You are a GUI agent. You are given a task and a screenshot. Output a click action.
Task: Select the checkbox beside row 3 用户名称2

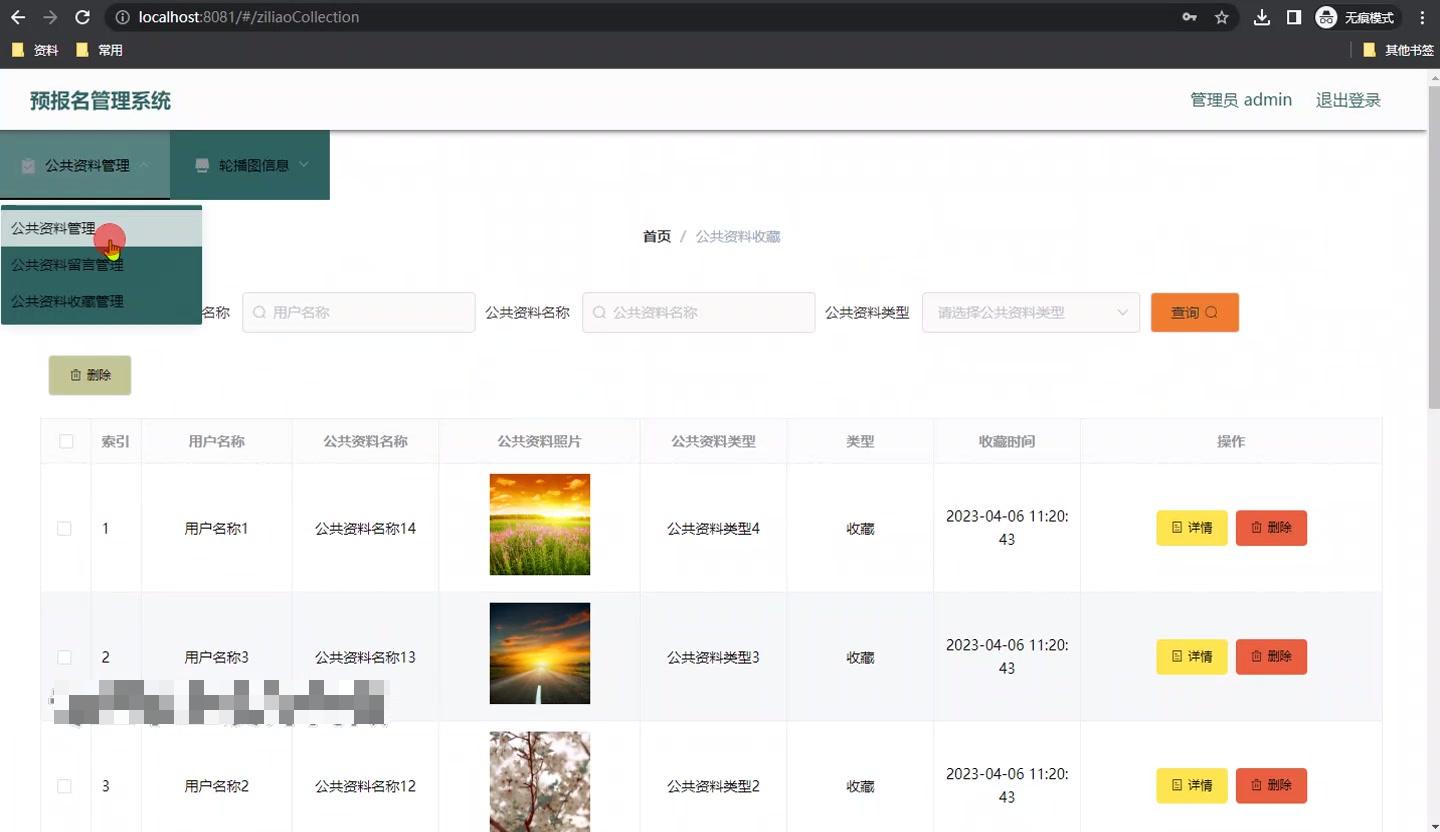pos(64,786)
